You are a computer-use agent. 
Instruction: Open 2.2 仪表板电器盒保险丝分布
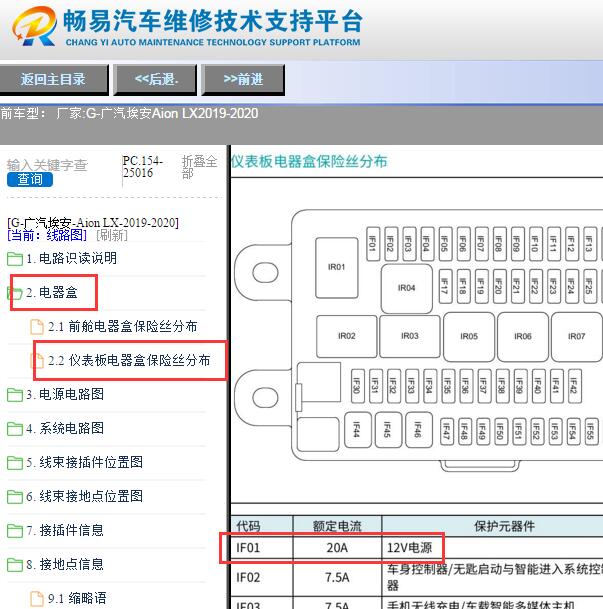click(x=129, y=360)
